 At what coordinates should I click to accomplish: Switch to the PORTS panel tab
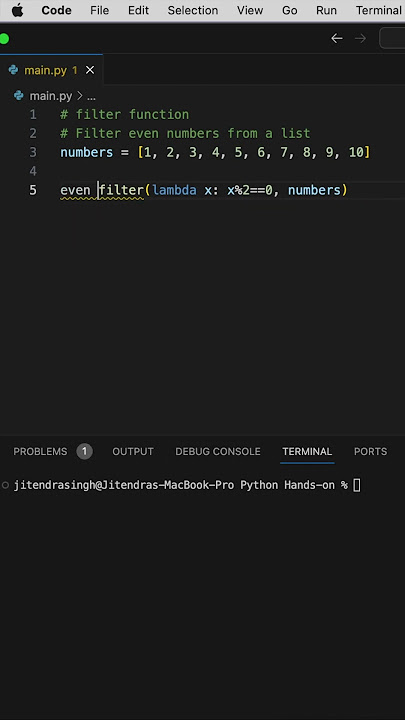click(370, 451)
